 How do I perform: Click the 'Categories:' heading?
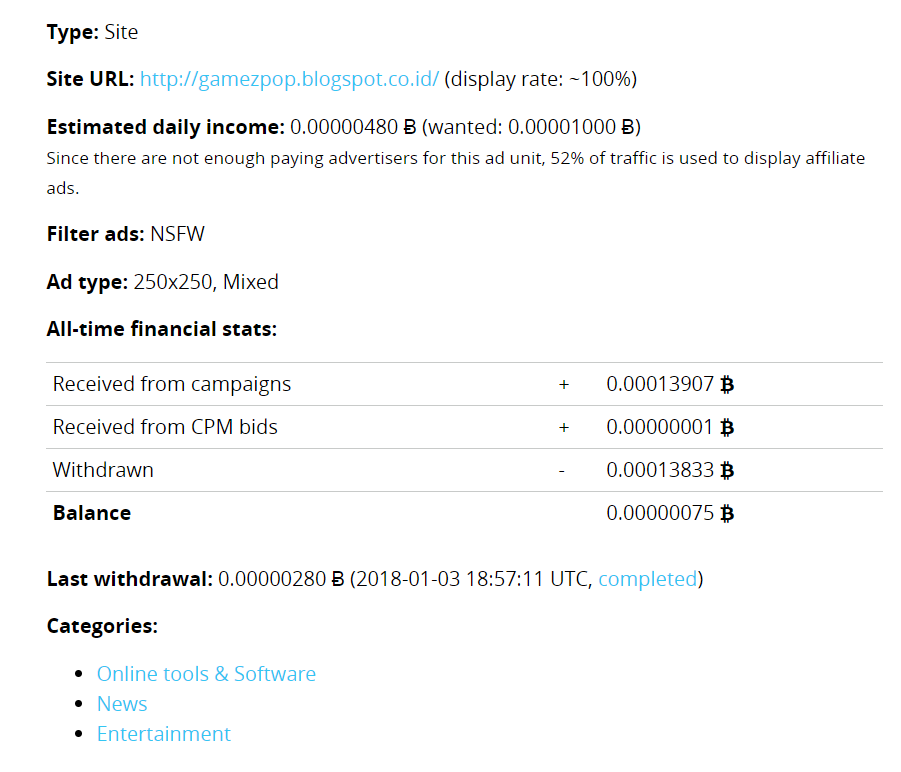(102, 626)
